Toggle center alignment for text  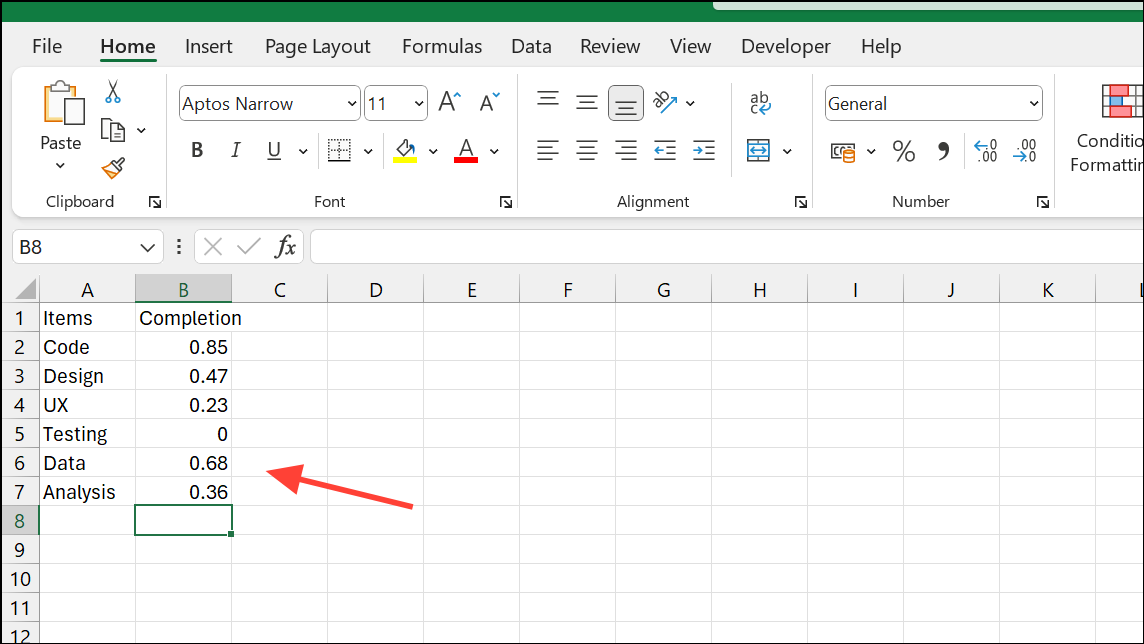pos(587,151)
